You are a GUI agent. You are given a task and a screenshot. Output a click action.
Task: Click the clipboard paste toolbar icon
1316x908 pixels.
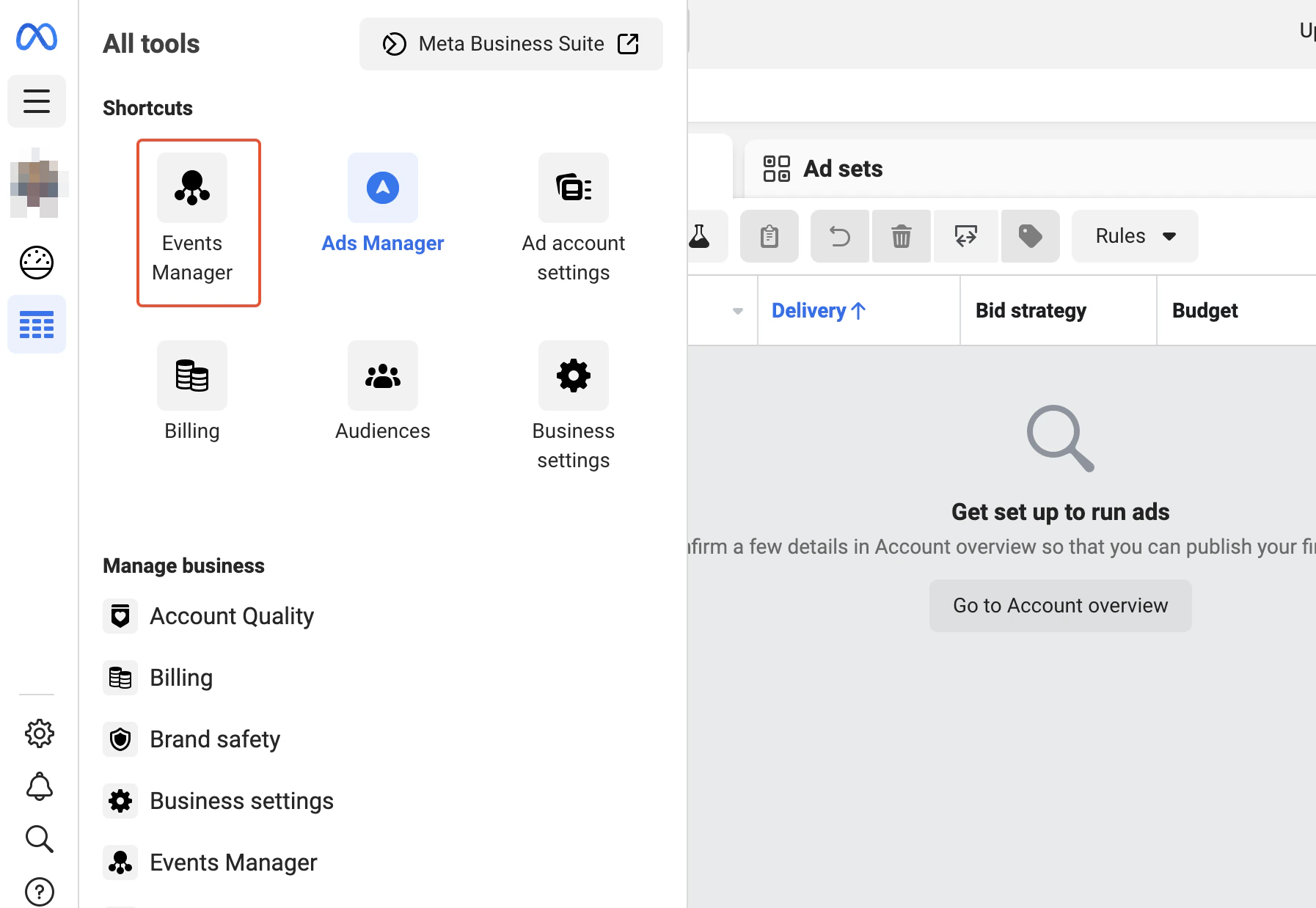pyautogui.click(x=770, y=236)
